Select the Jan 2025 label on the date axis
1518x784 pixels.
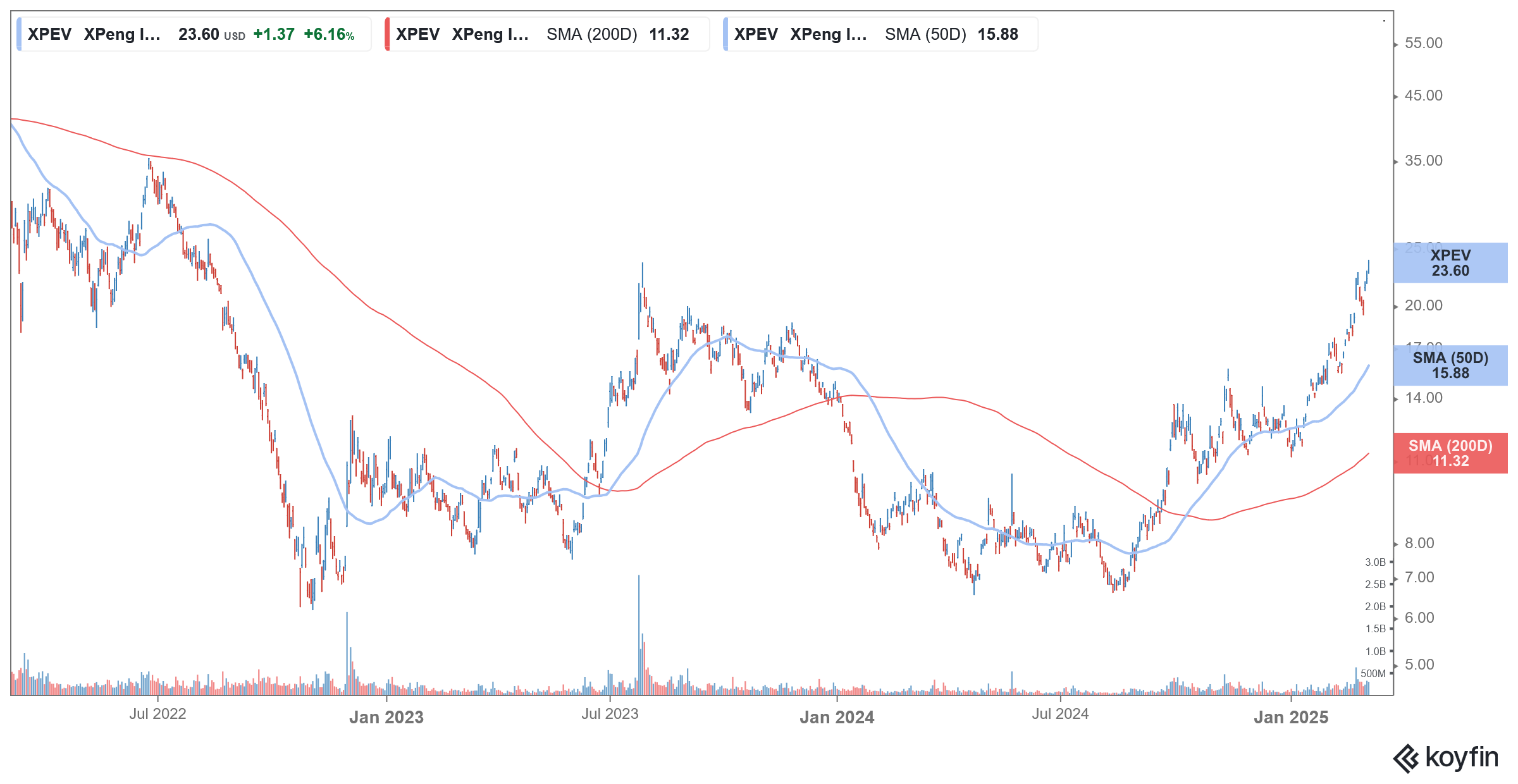[x=1291, y=717]
